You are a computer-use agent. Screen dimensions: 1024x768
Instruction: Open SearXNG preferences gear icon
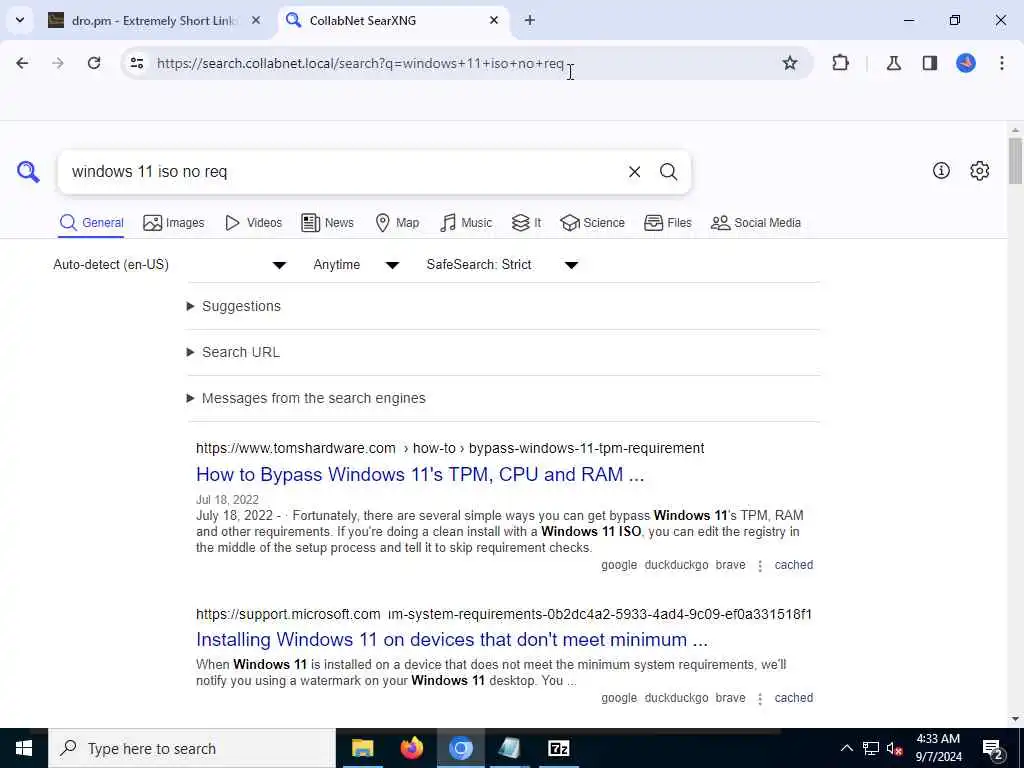980,170
